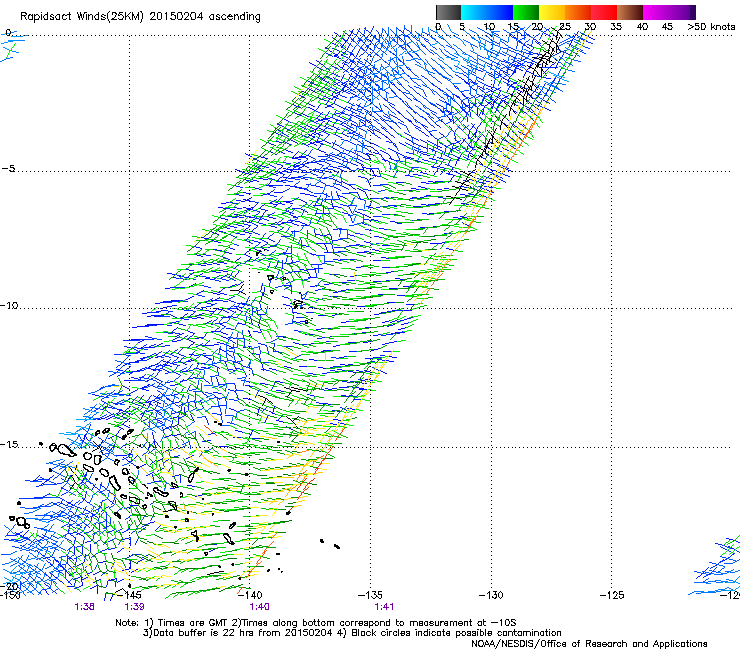Click the '-5' latitude axis label
The image size is (740, 650).
pyautogui.click(x=8, y=168)
